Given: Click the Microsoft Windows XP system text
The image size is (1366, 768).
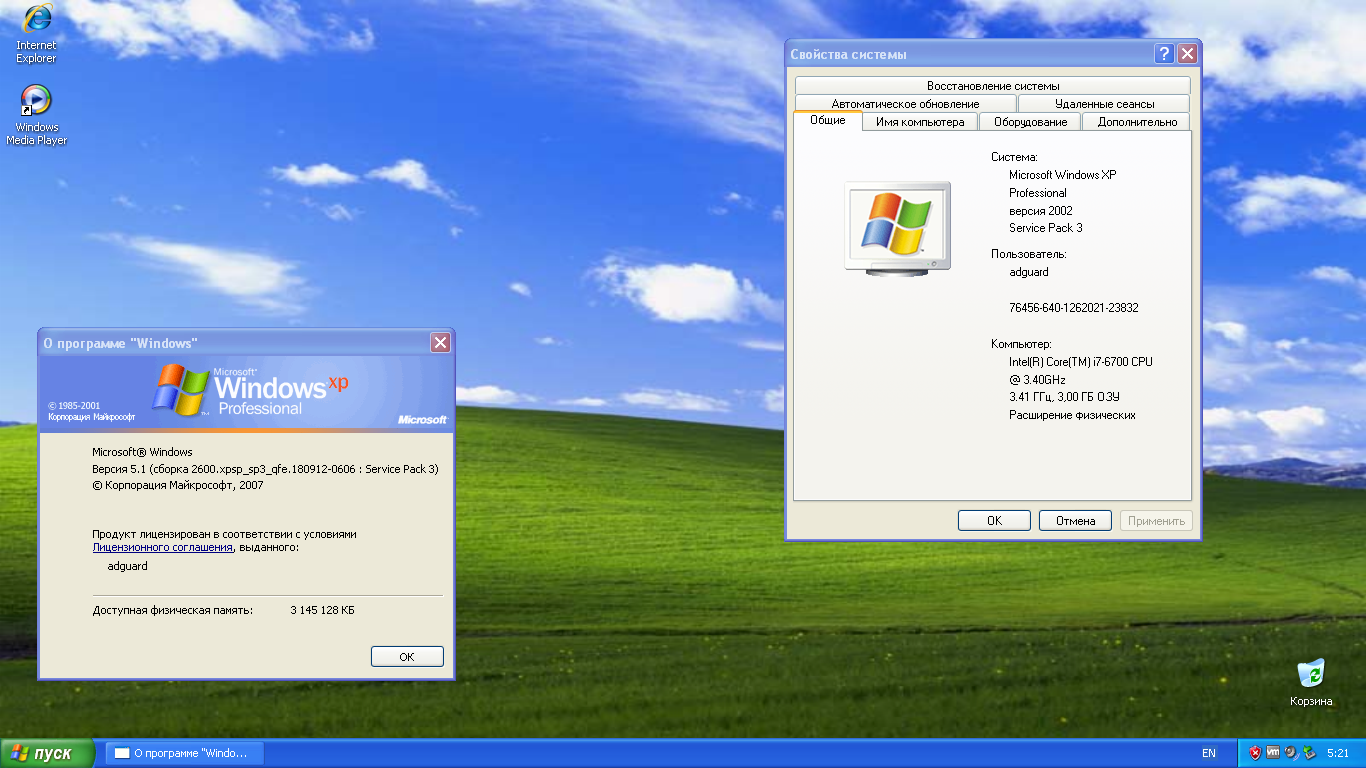Looking at the screenshot, I should point(1062,175).
